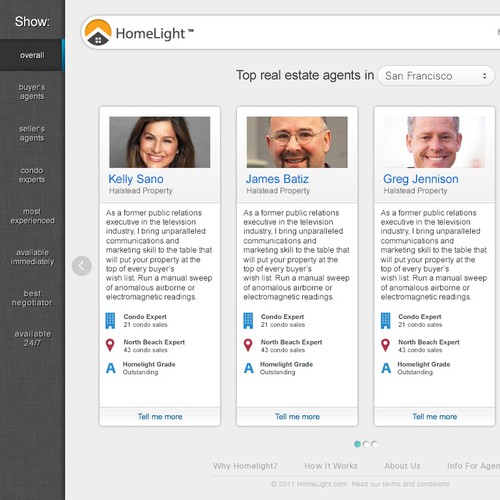
Task: Click James Batiz's Outstanding grade text
Action: click(x=278, y=372)
